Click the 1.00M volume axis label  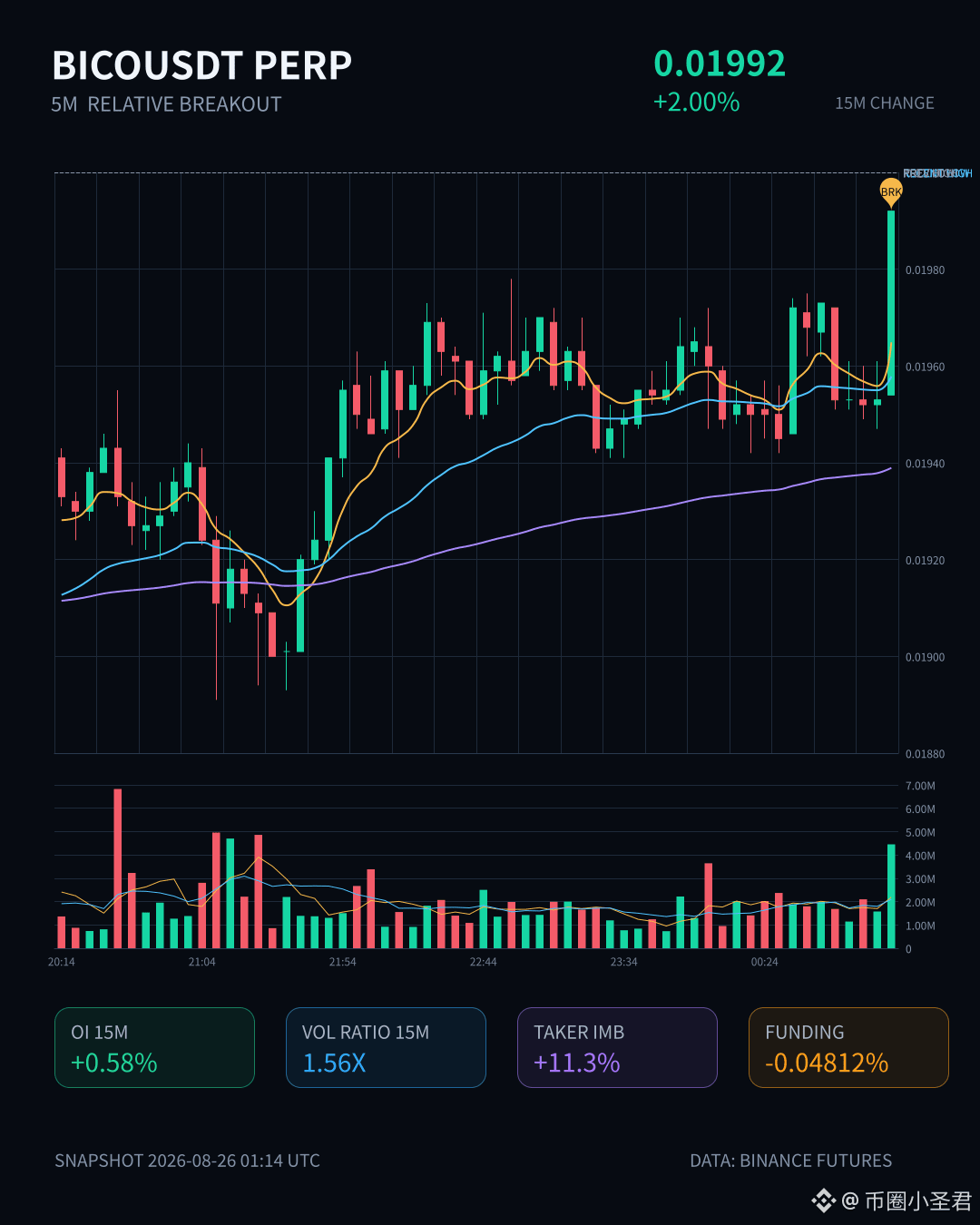[x=920, y=926]
